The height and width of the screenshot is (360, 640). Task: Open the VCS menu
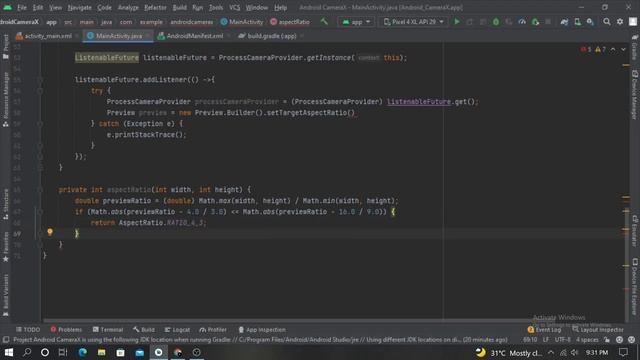click(234, 7)
